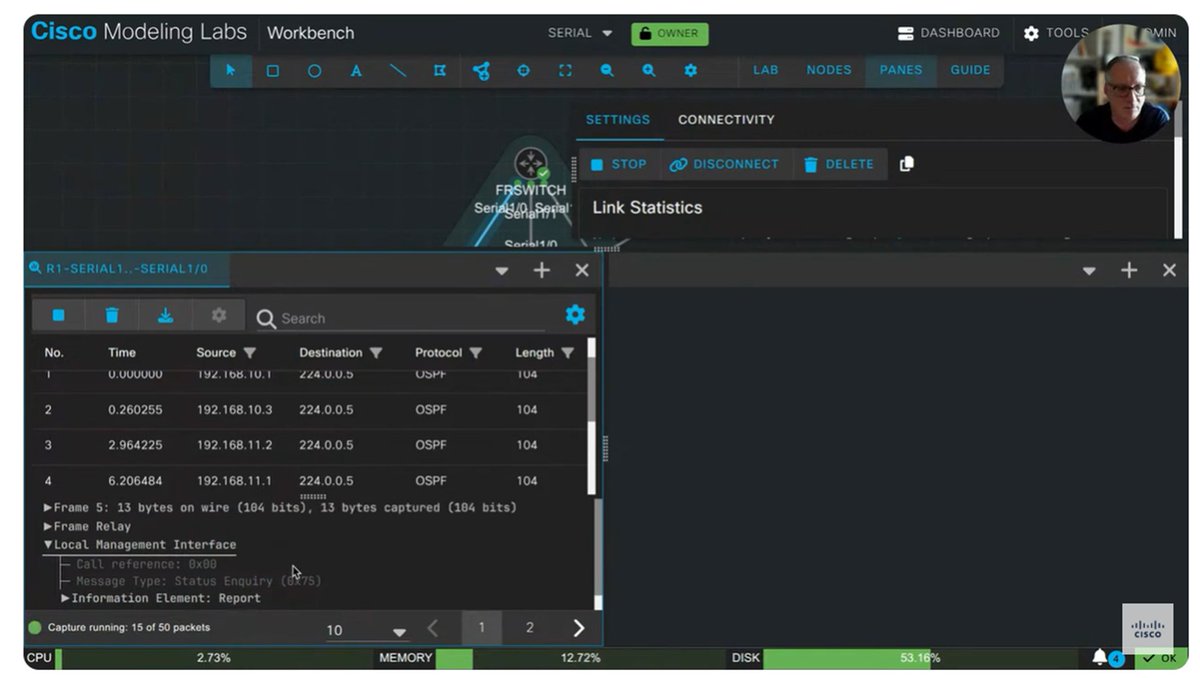Expand the Frame 5 tree row
The width and height of the screenshot is (1200, 678).
pyautogui.click(x=47, y=508)
